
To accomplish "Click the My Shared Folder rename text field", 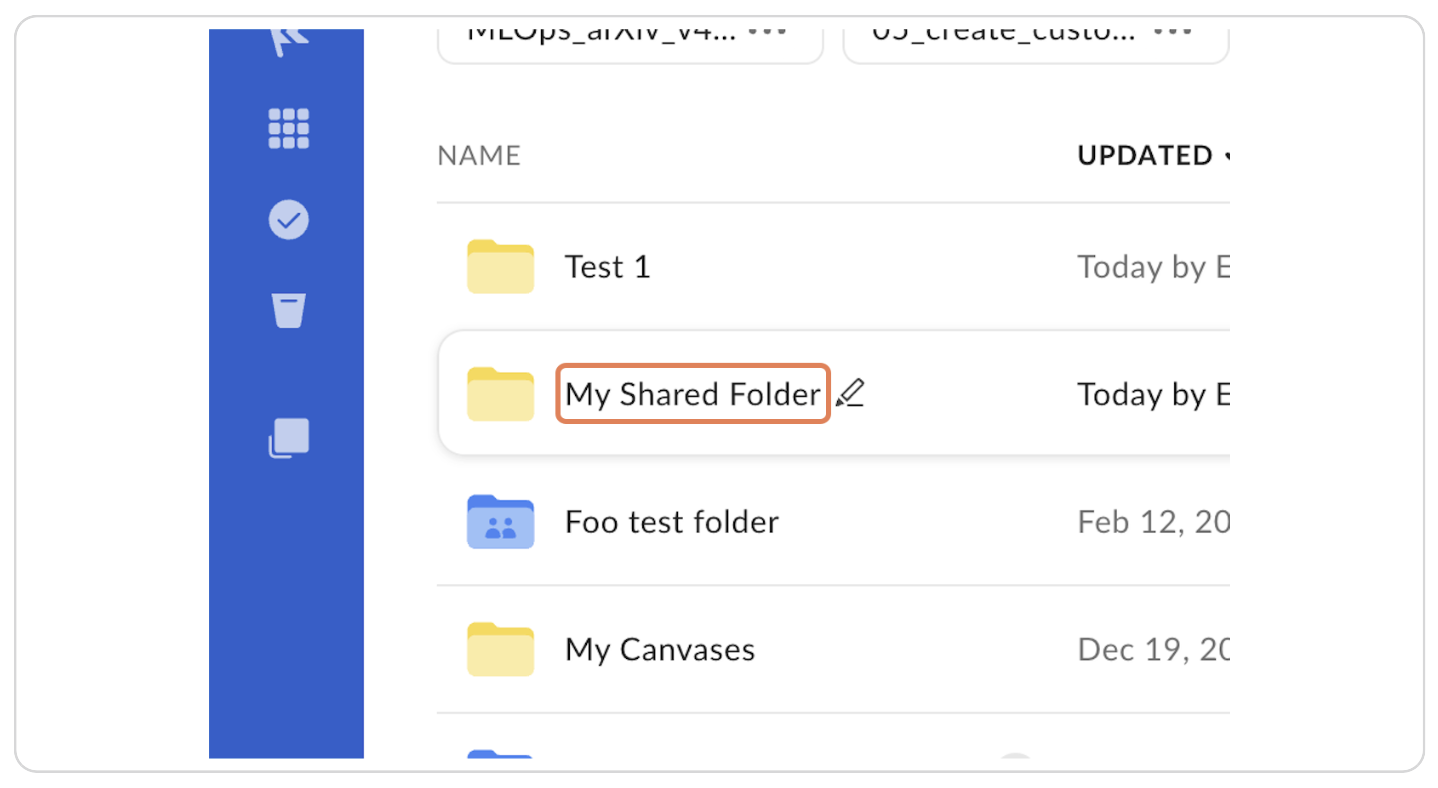I will 692,394.
